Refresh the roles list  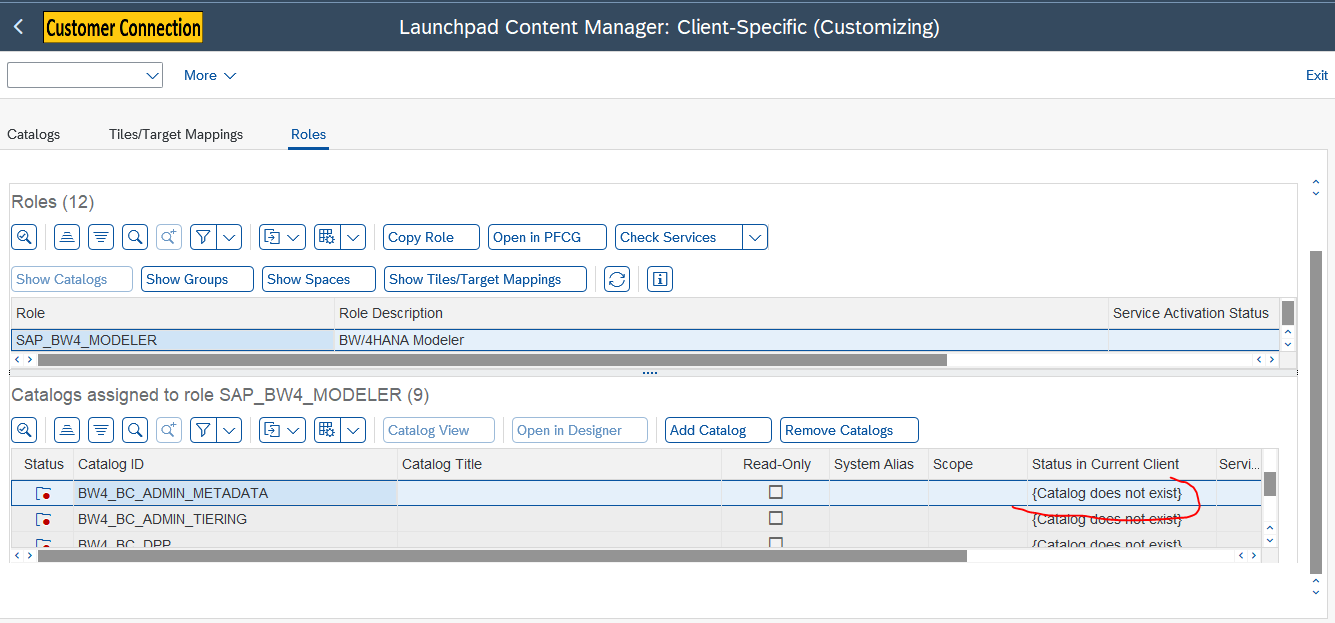[618, 279]
